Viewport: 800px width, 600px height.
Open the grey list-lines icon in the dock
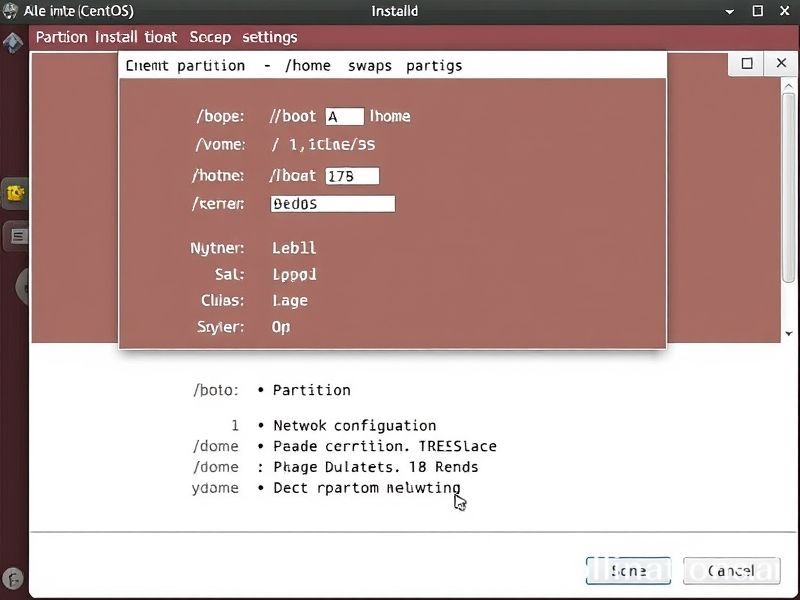(17, 236)
